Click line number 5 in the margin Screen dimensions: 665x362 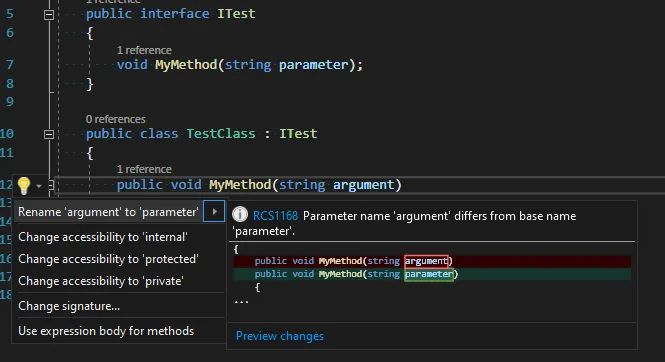tap(9, 14)
